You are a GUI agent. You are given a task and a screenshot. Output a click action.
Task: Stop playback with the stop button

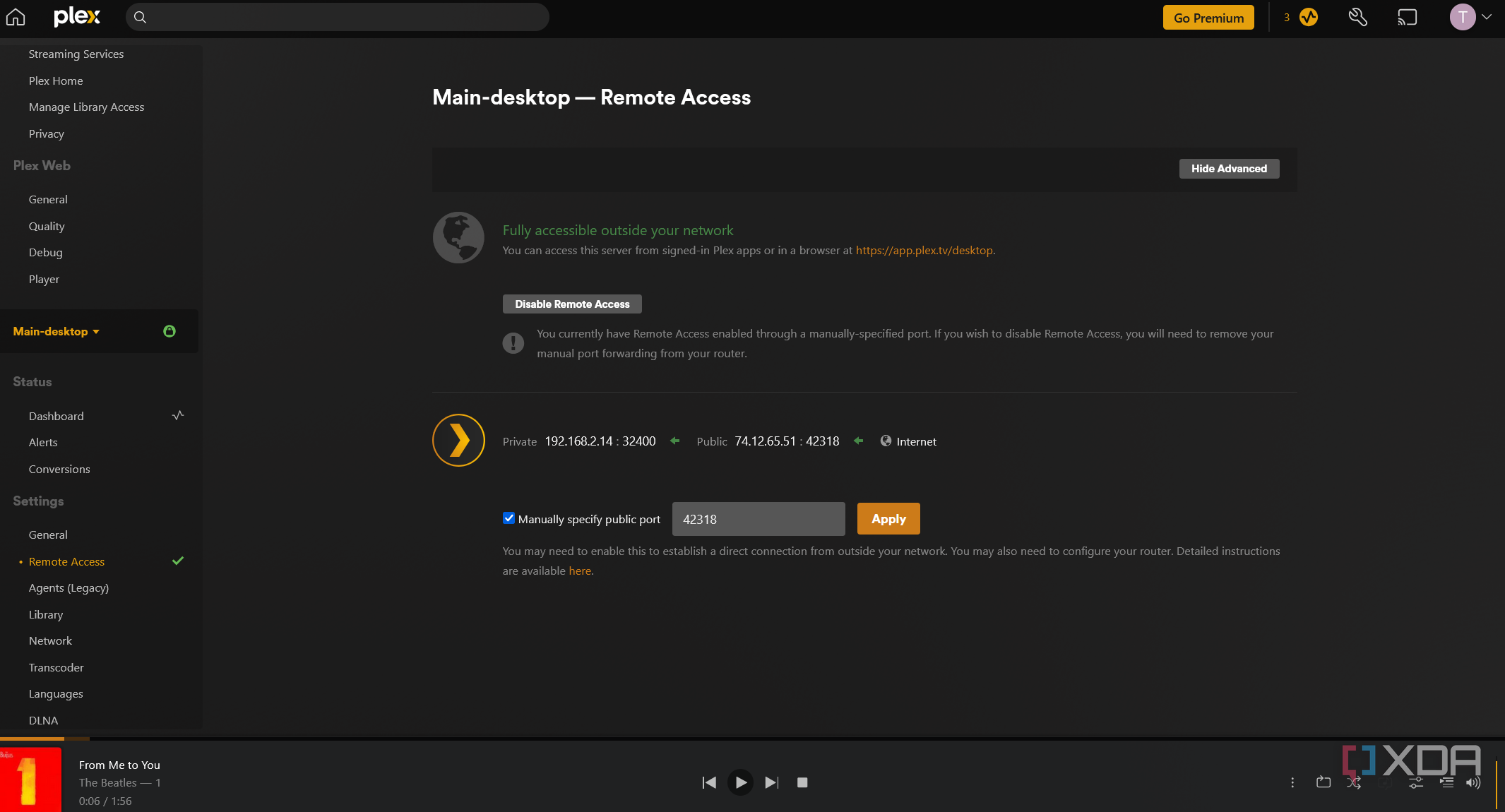pos(802,782)
